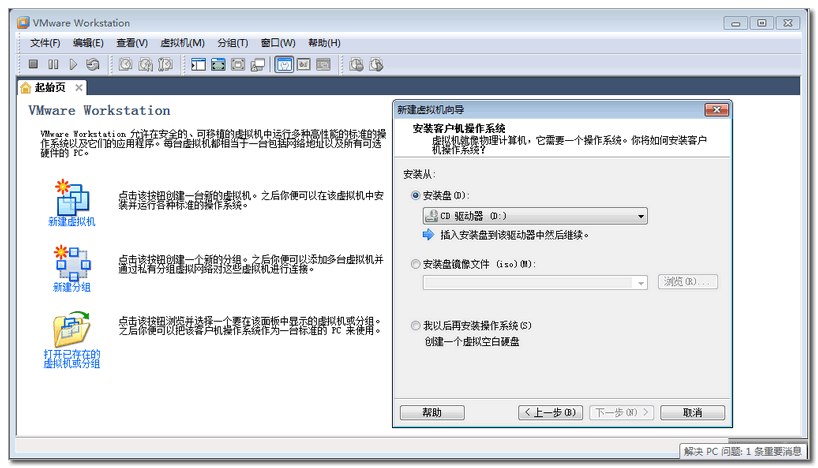Click the Replay session clock icon

(376, 65)
